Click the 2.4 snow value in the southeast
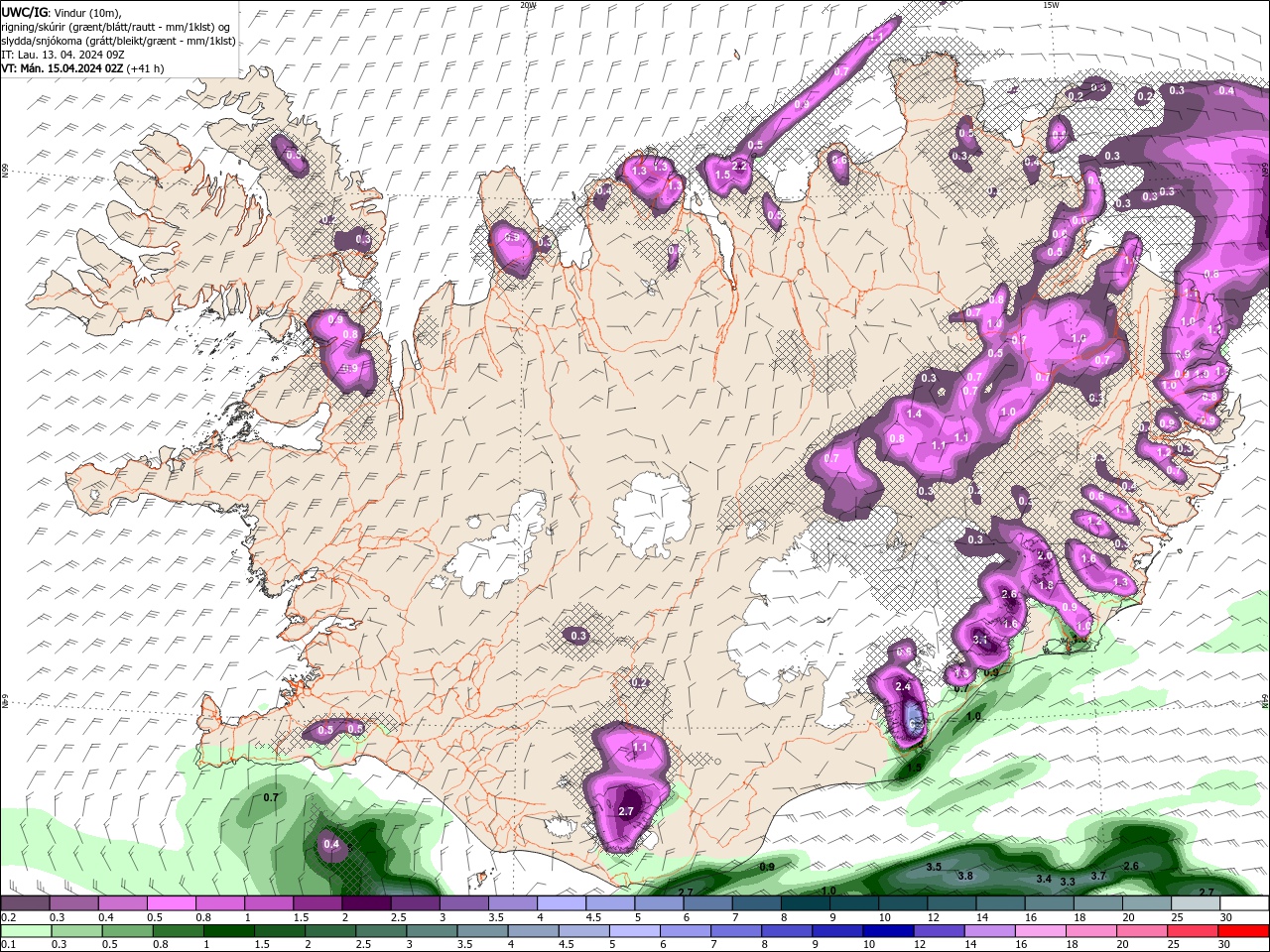The height and width of the screenshot is (952, 1270). pos(903,686)
